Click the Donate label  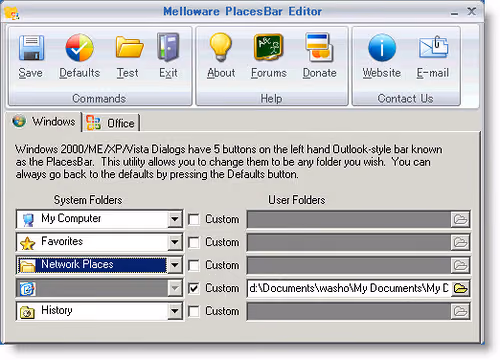click(320, 73)
